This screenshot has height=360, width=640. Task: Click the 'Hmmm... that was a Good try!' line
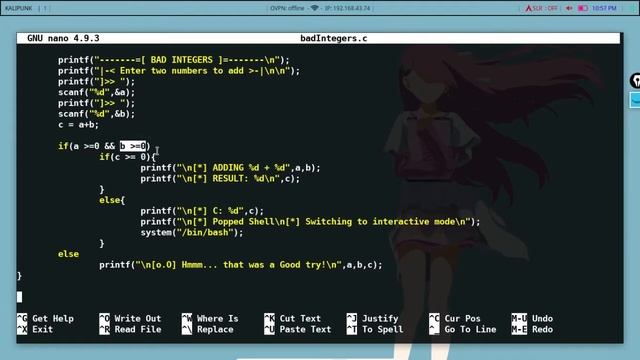(240, 265)
